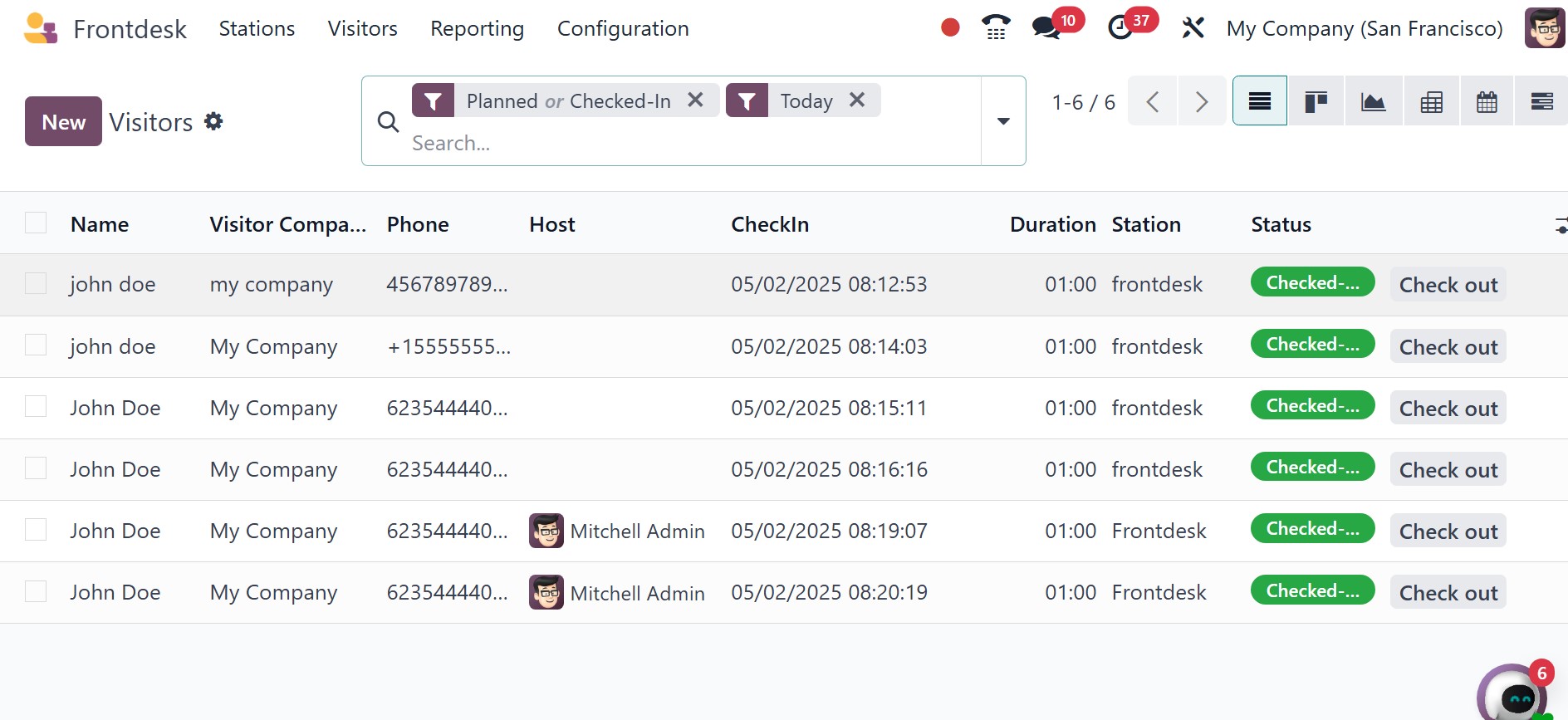Open the Reporting menu
The height and width of the screenshot is (720, 1568).
pos(477,28)
